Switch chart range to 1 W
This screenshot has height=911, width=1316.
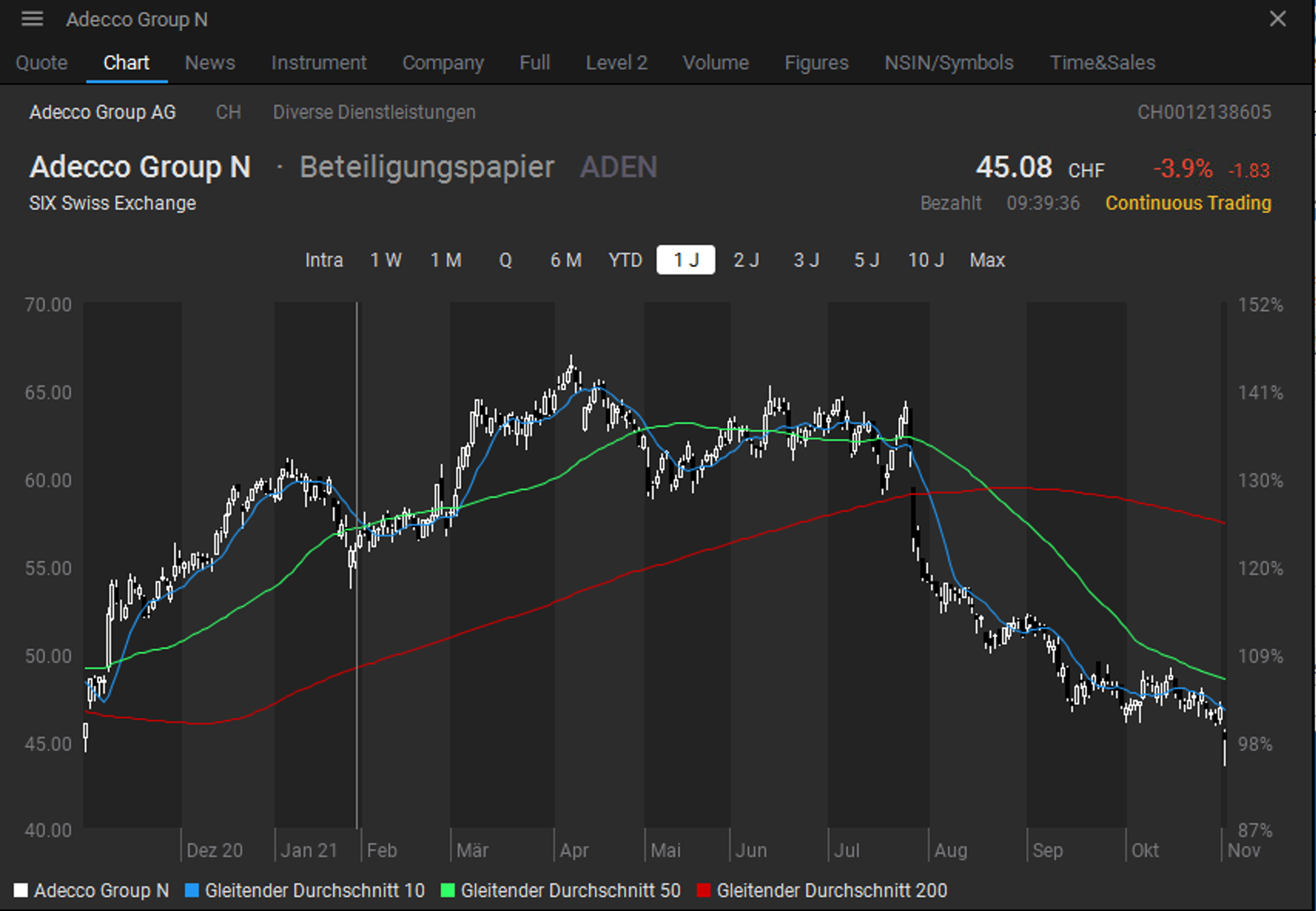pyautogui.click(x=386, y=260)
